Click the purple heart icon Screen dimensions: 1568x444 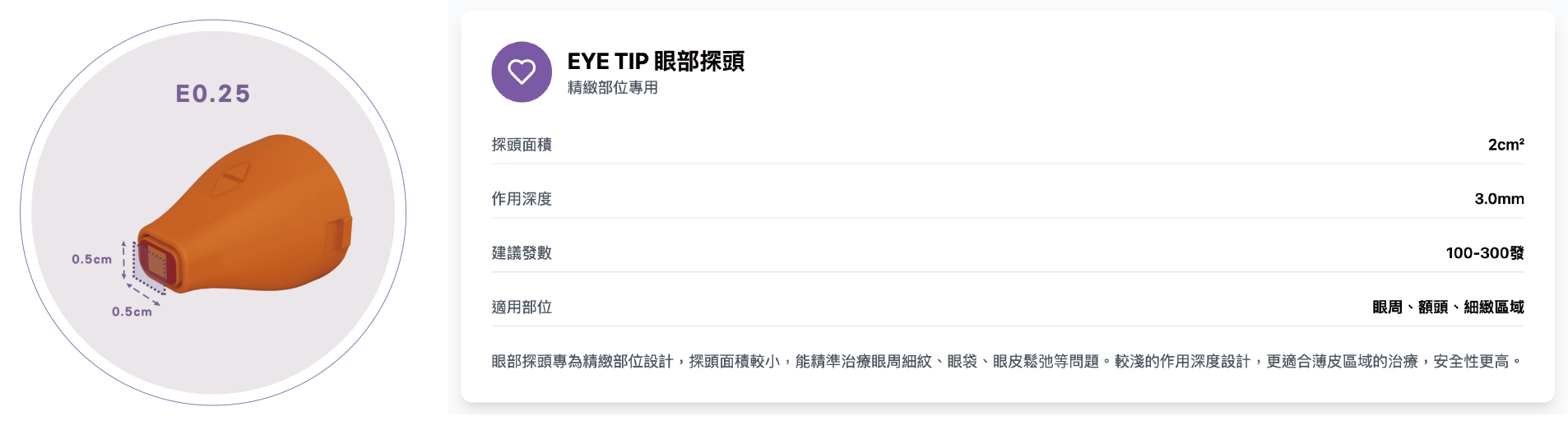522,72
